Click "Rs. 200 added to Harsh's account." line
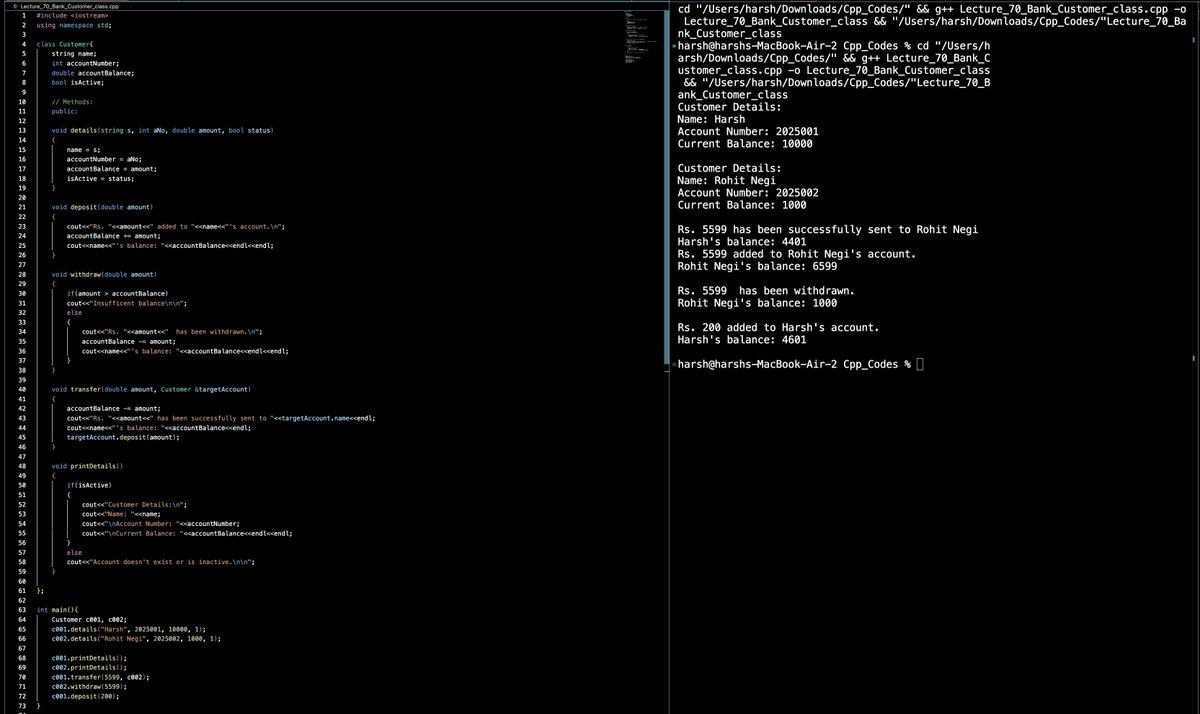The width and height of the screenshot is (1200, 714). point(779,327)
